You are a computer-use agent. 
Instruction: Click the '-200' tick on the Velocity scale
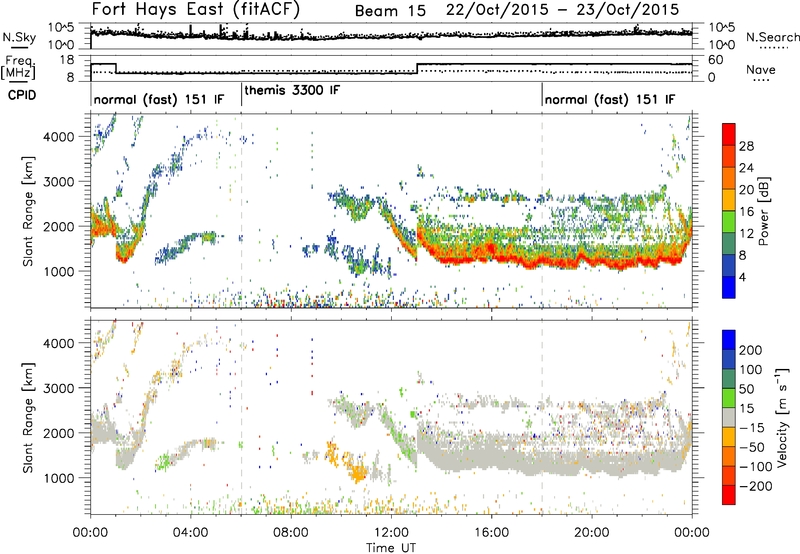[x=756, y=486]
